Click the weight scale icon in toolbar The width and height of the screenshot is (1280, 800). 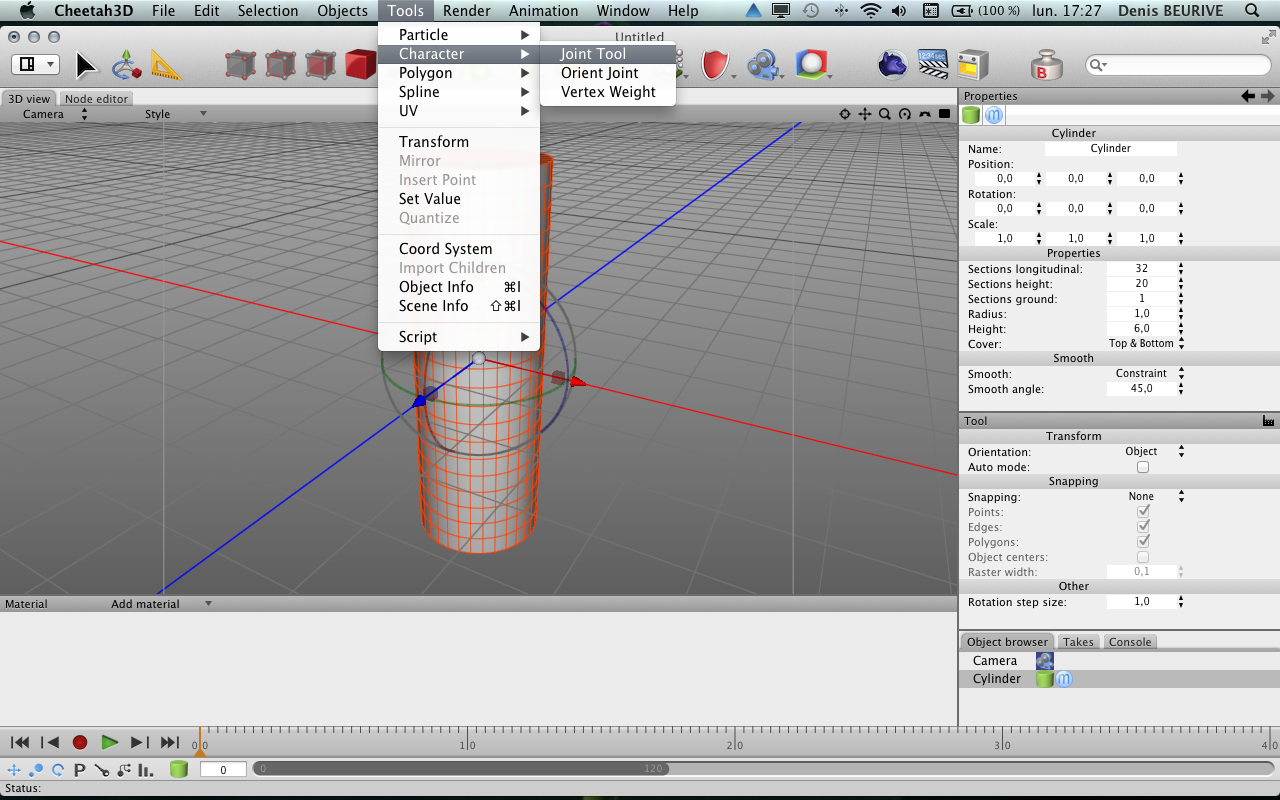1046,65
